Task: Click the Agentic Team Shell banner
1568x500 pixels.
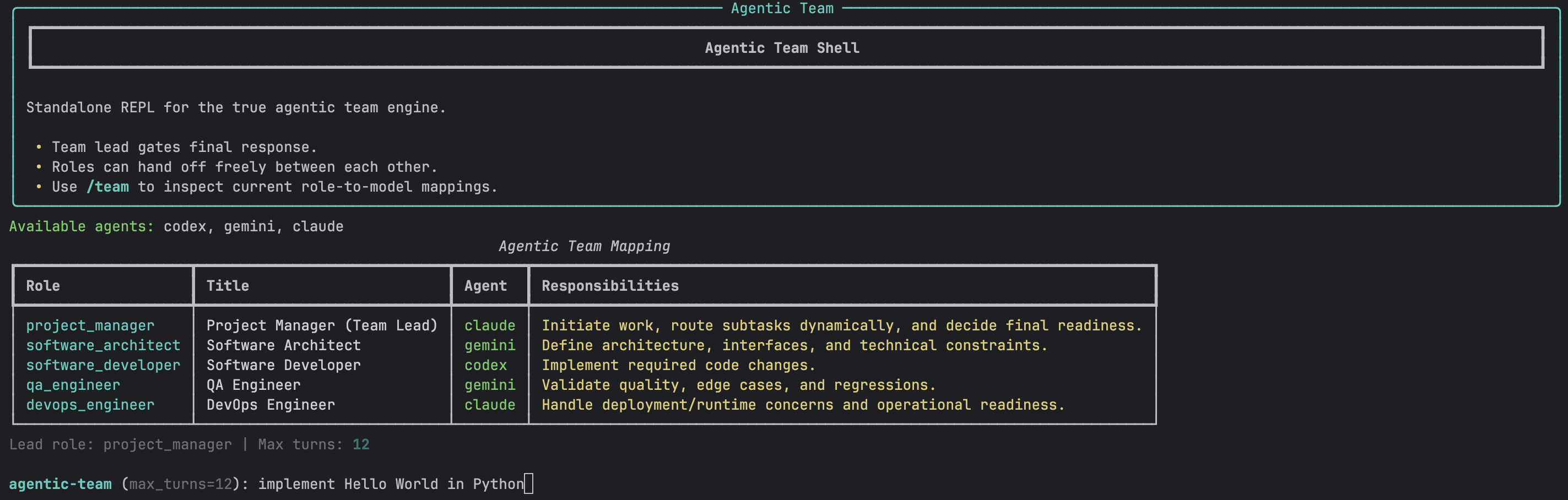Action: click(782, 48)
